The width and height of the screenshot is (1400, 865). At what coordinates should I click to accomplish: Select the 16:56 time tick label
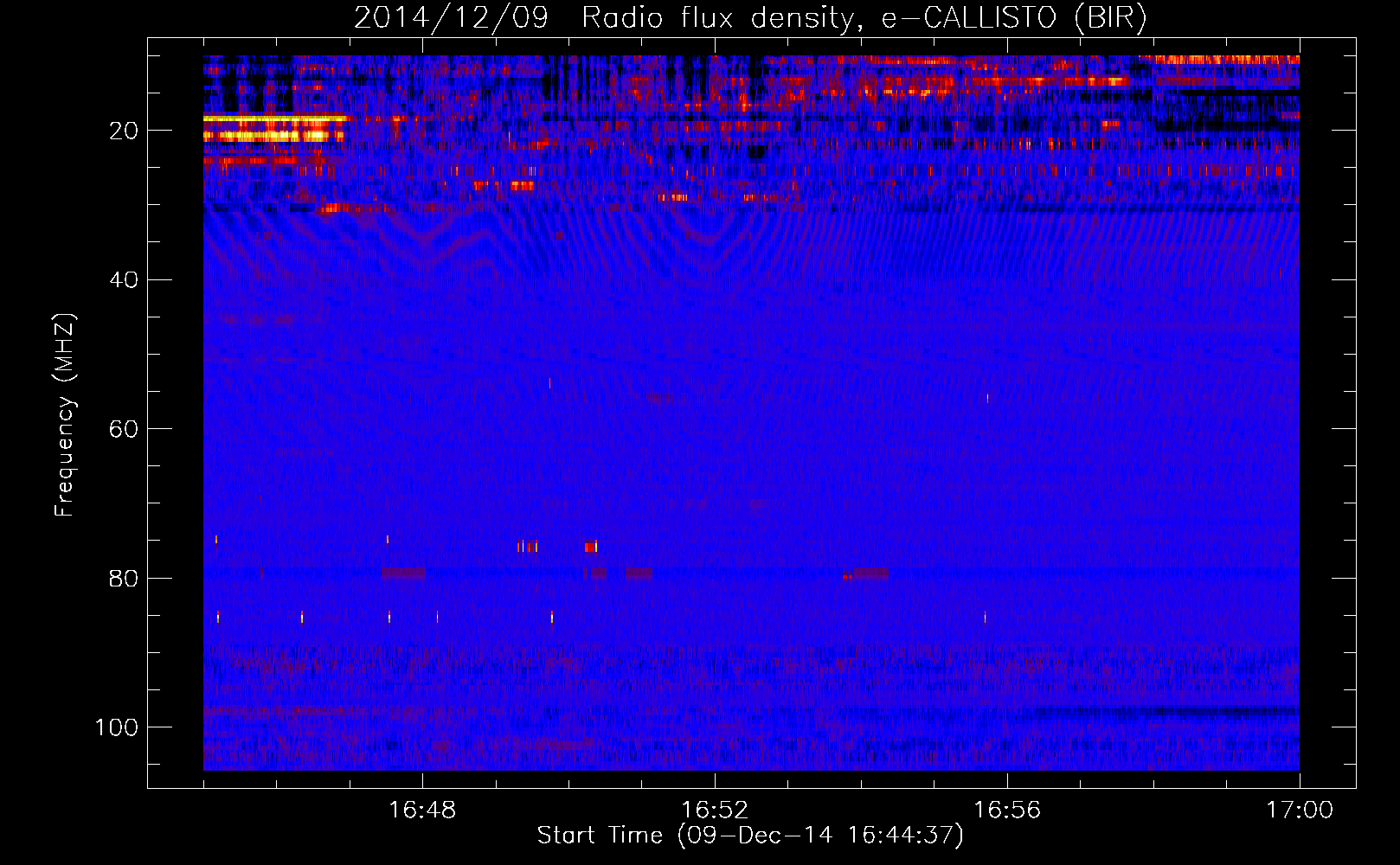point(1007,811)
